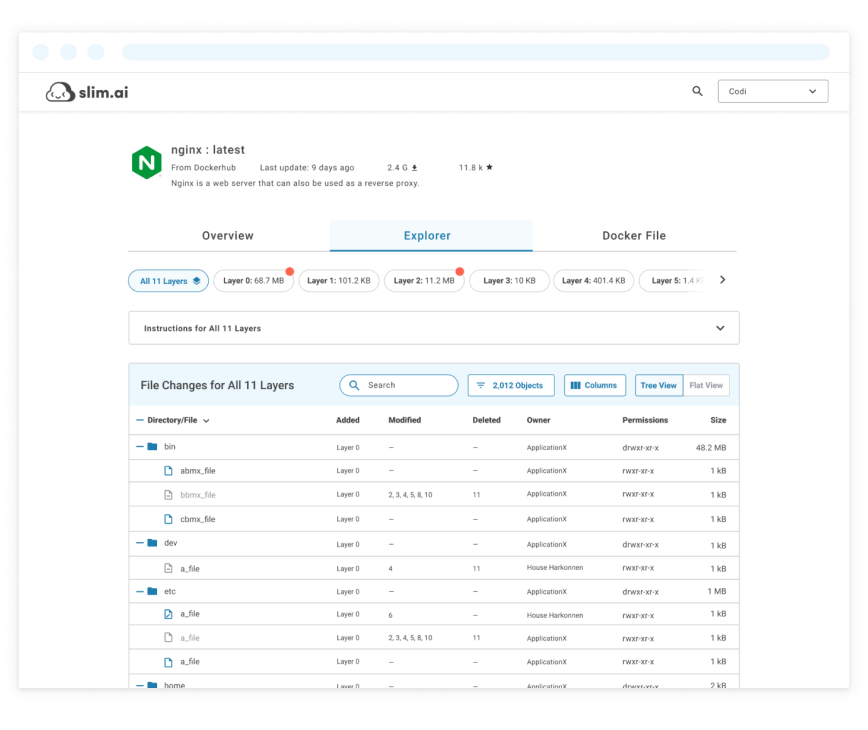868x730 pixels.
Task: Click the Columns button
Action: [x=595, y=385]
